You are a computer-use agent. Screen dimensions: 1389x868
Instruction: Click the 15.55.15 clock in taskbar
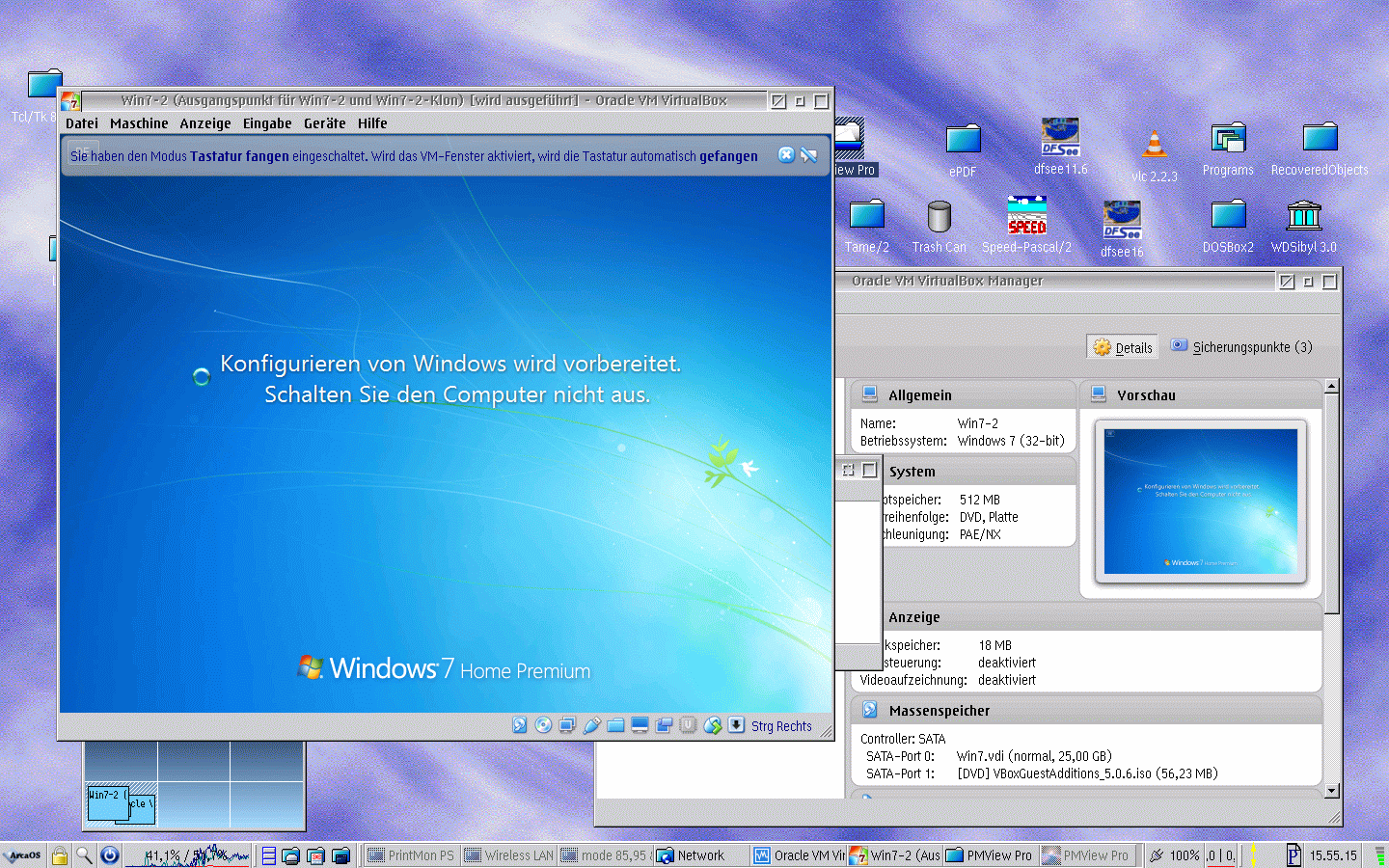1332,855
